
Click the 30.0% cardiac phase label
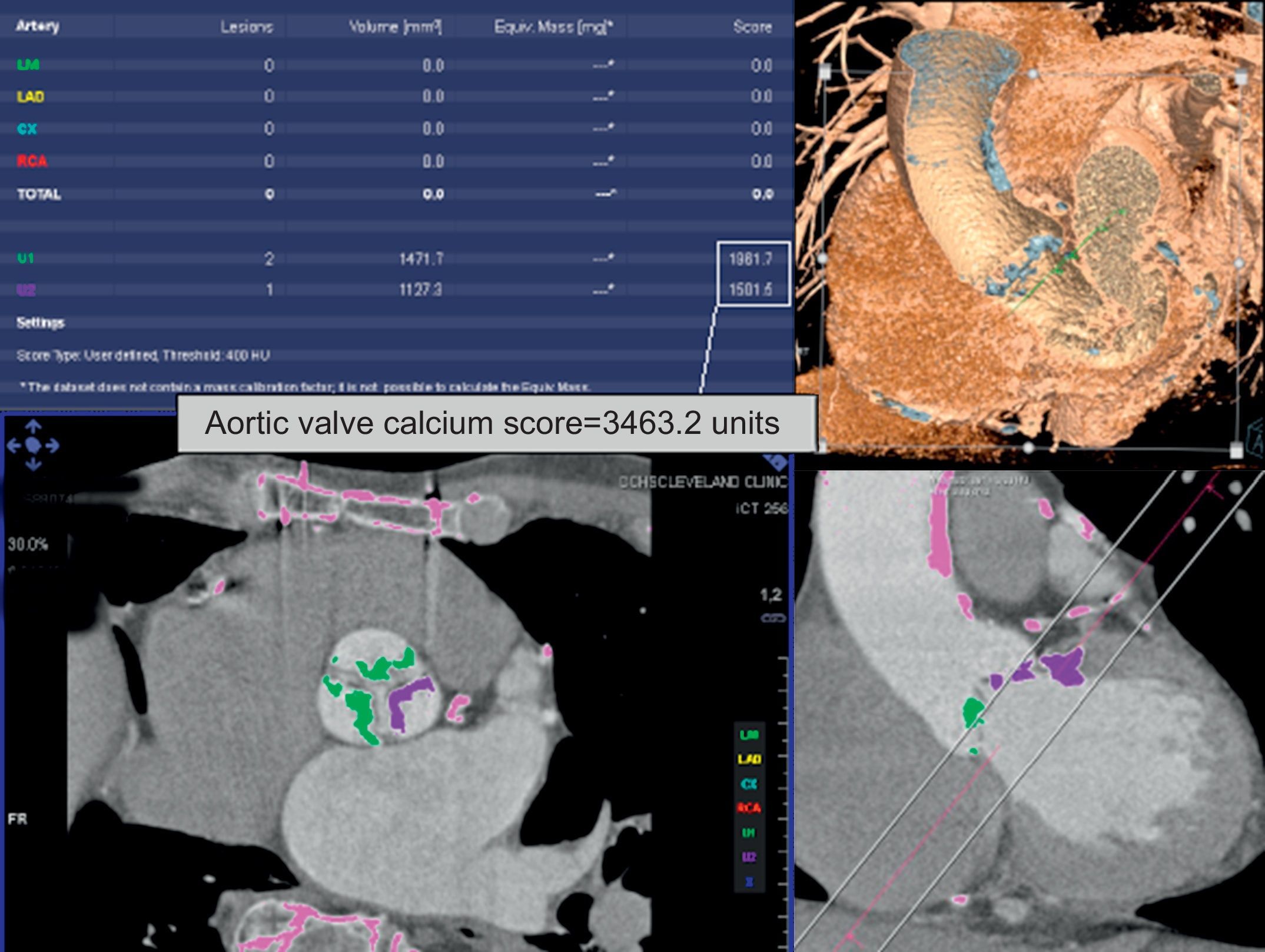tap(28, 544)
